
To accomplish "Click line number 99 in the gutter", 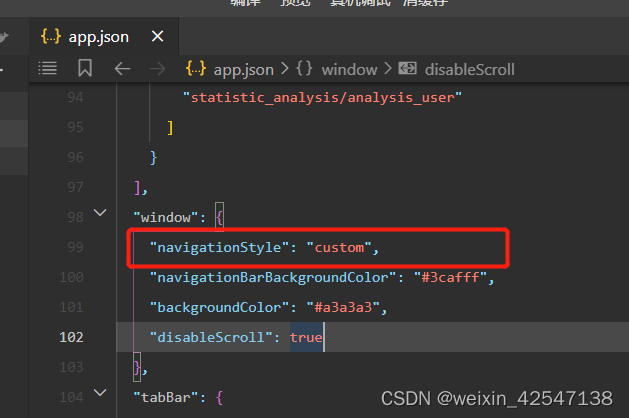I will [x=75, y=247].
